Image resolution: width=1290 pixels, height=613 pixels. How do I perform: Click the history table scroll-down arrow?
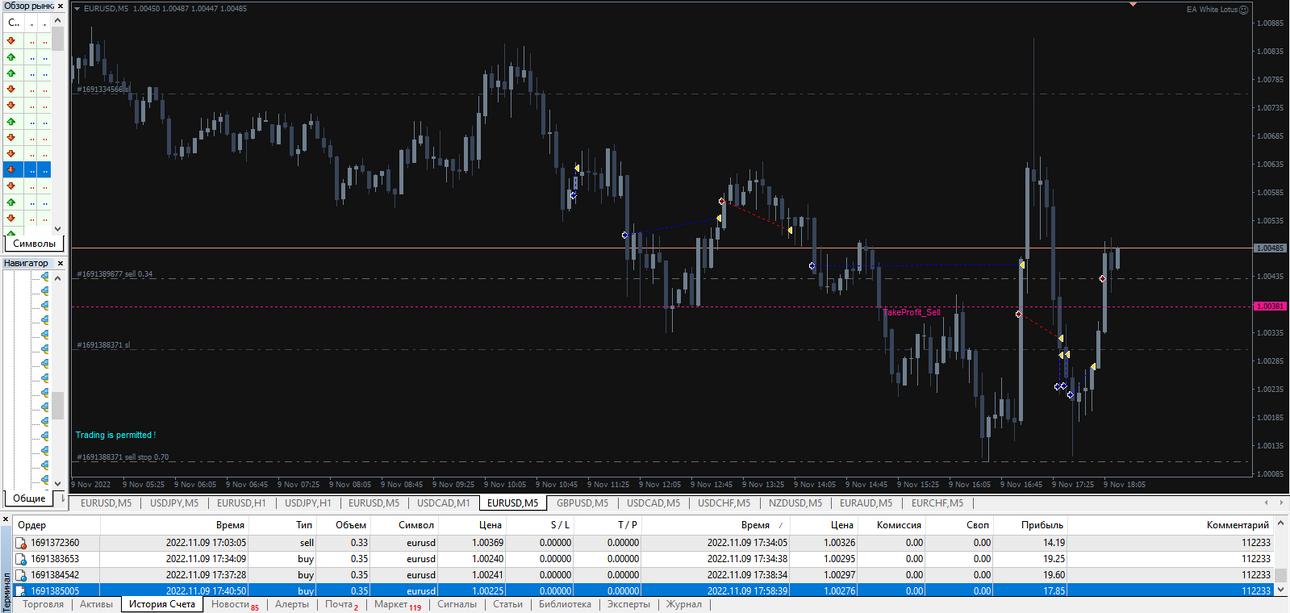click(1280, 591)
